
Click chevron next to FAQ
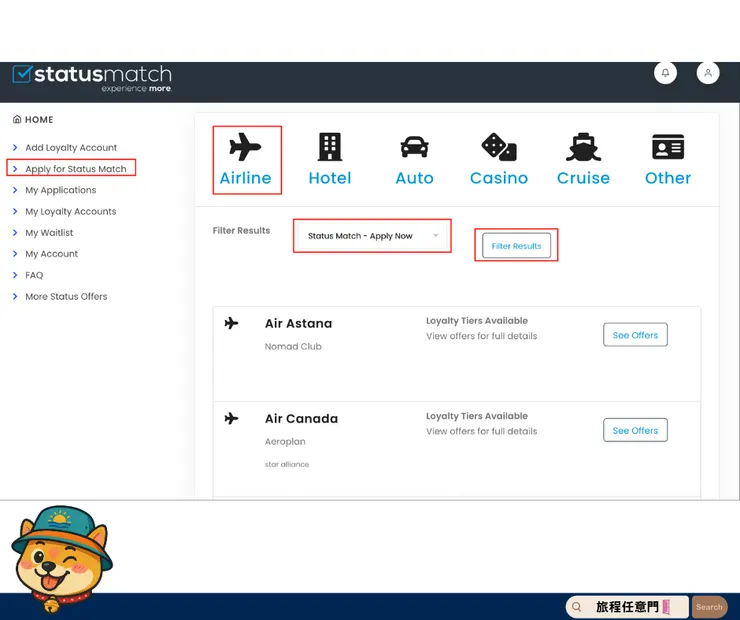[15, 275]
